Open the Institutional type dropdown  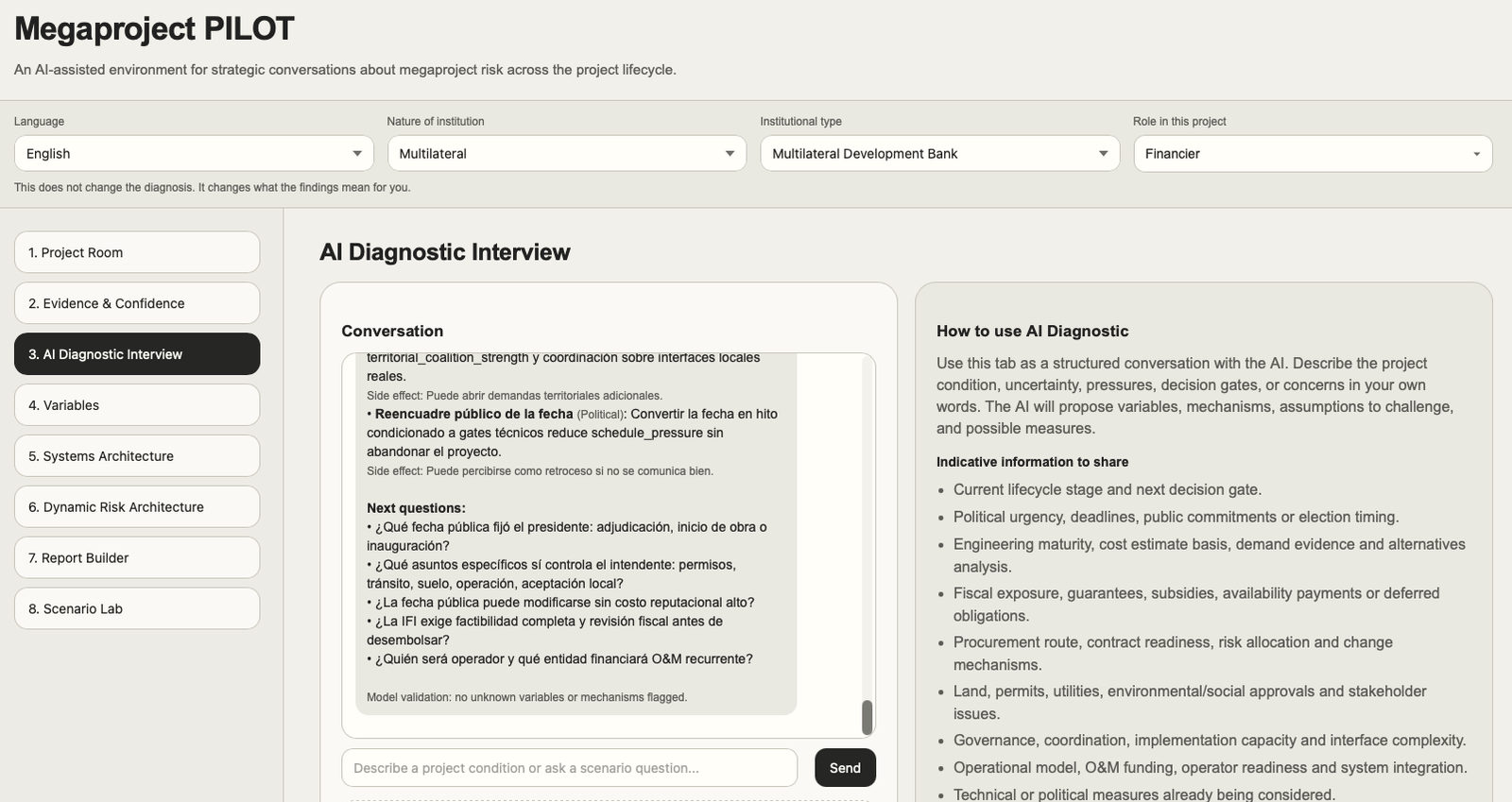(940, 153)
